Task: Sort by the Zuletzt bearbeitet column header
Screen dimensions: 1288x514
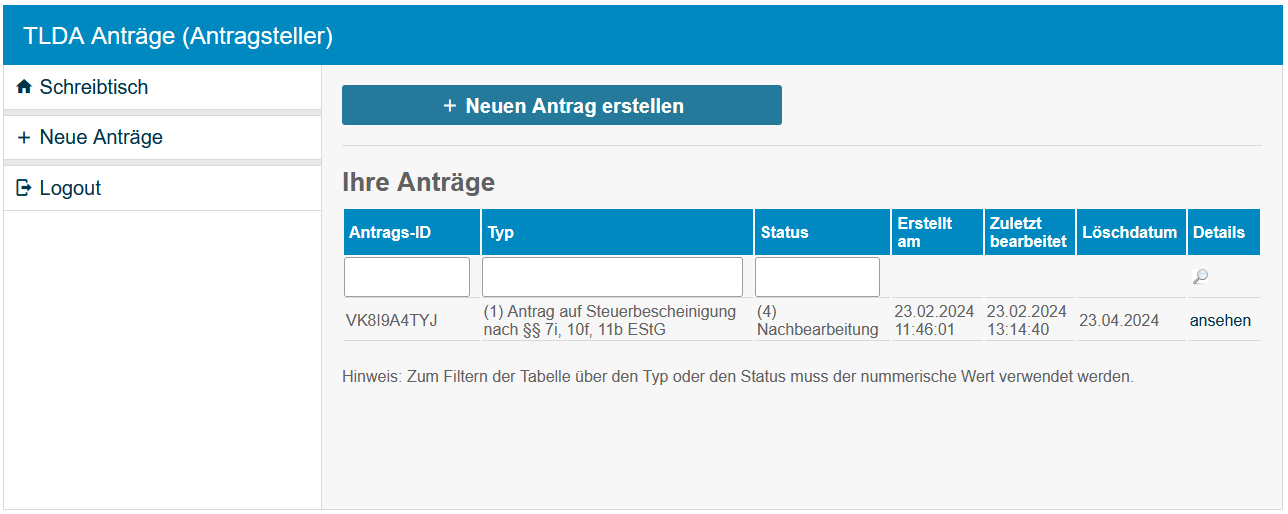Action: tap(1028, 232)
